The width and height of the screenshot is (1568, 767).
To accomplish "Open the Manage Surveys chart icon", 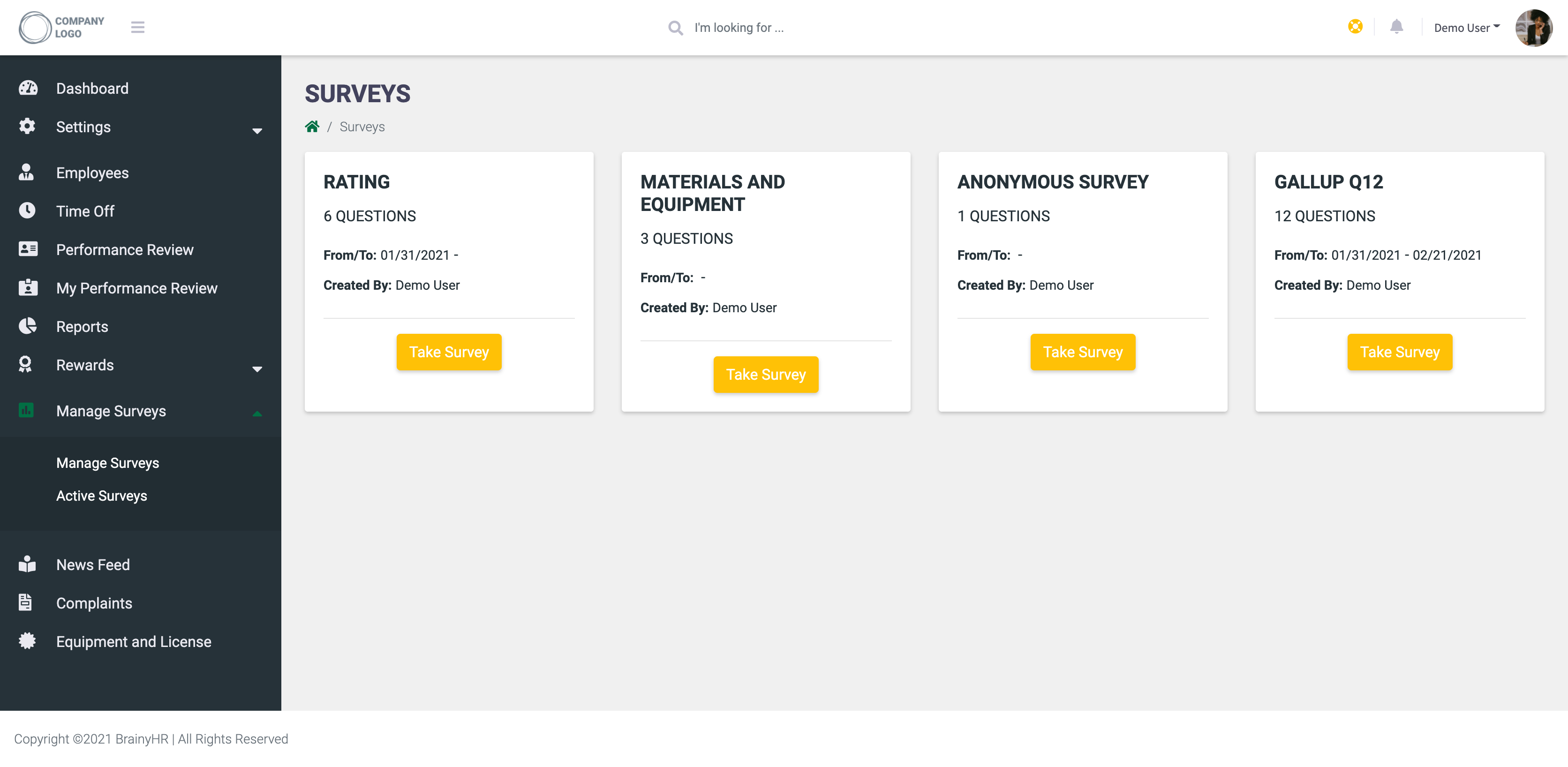I will 27,411.
